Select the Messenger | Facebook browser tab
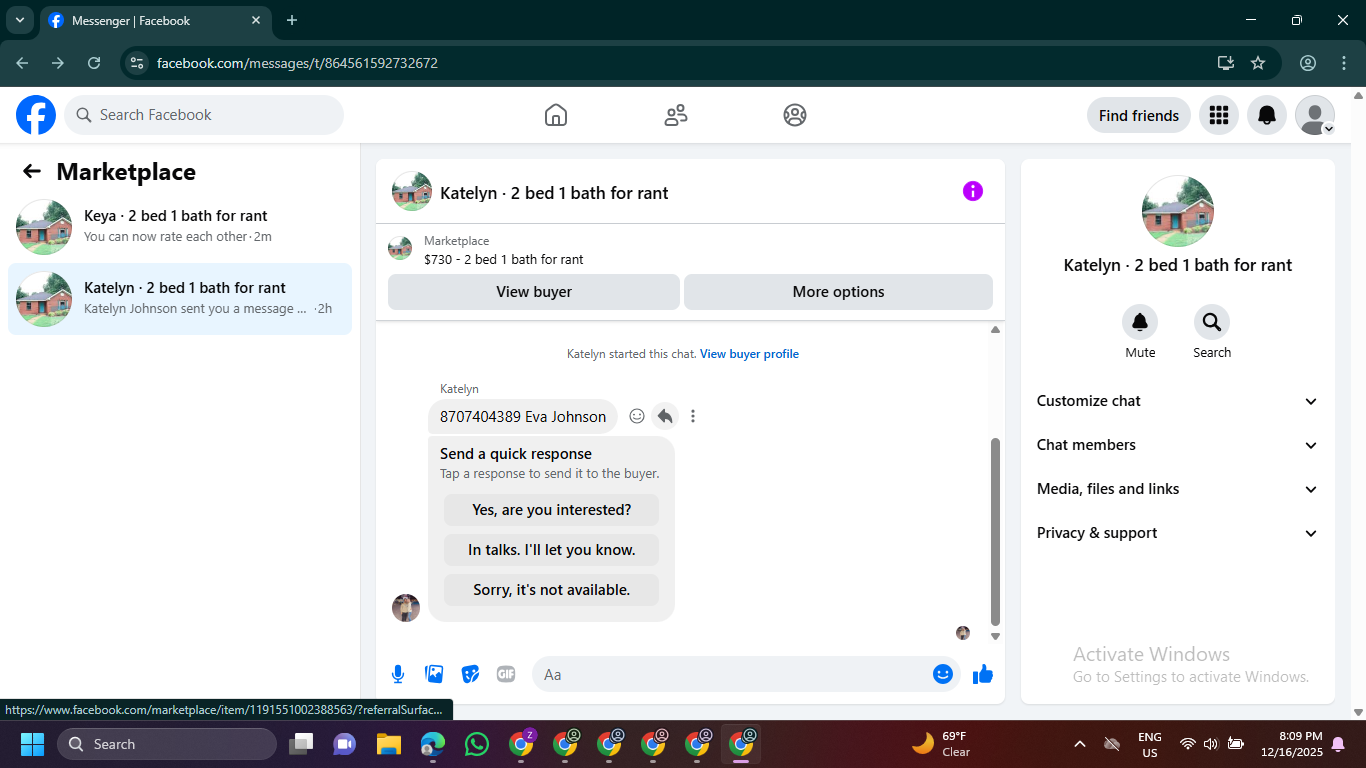The height and width of the screenshot is (768, 1366). [155, 20]
